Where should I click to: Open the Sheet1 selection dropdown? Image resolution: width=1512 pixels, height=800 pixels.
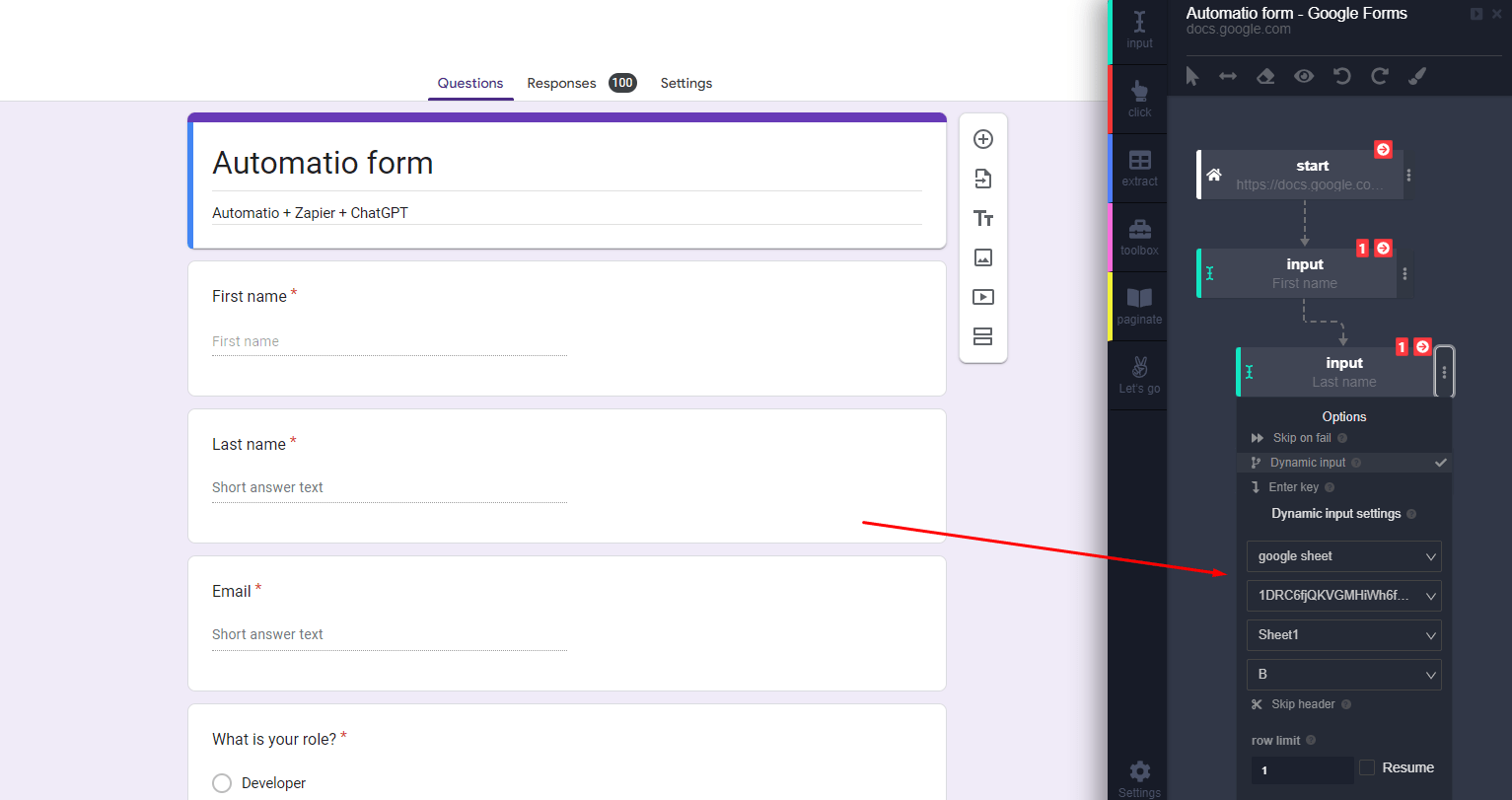pos(1343,634)
